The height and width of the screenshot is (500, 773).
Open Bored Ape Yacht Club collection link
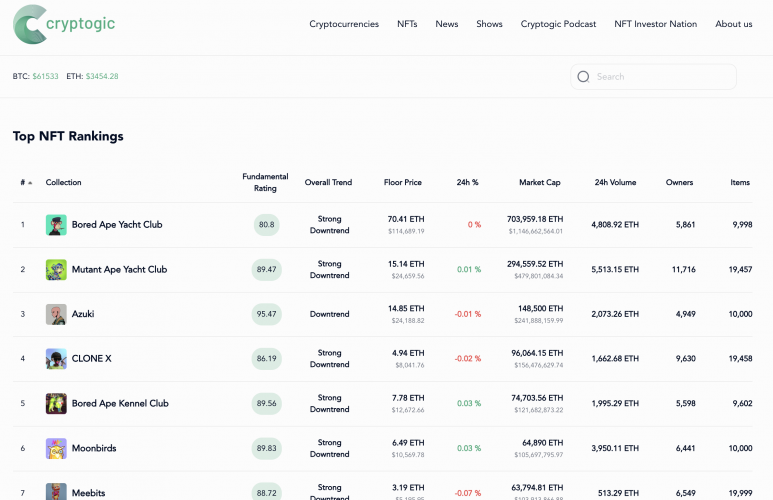coord(117,225)
